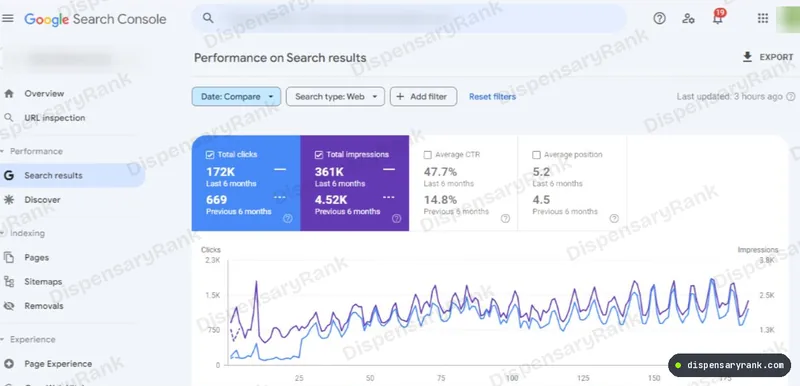Screen dimensions: 800x386
Task: Click the plus icon in Add filter
Action: pos(400,96)
